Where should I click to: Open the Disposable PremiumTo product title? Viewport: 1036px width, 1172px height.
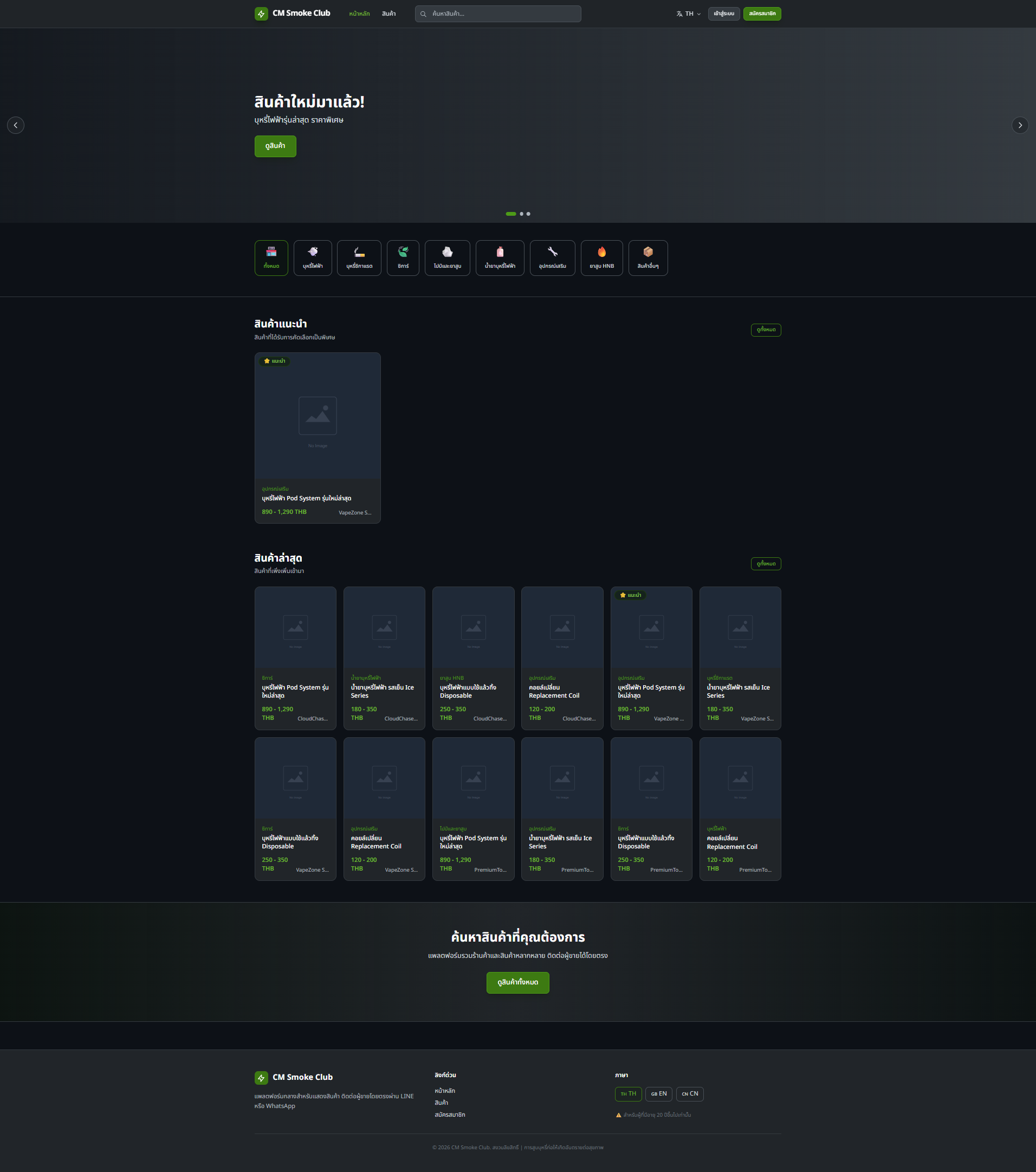(646, 842)
